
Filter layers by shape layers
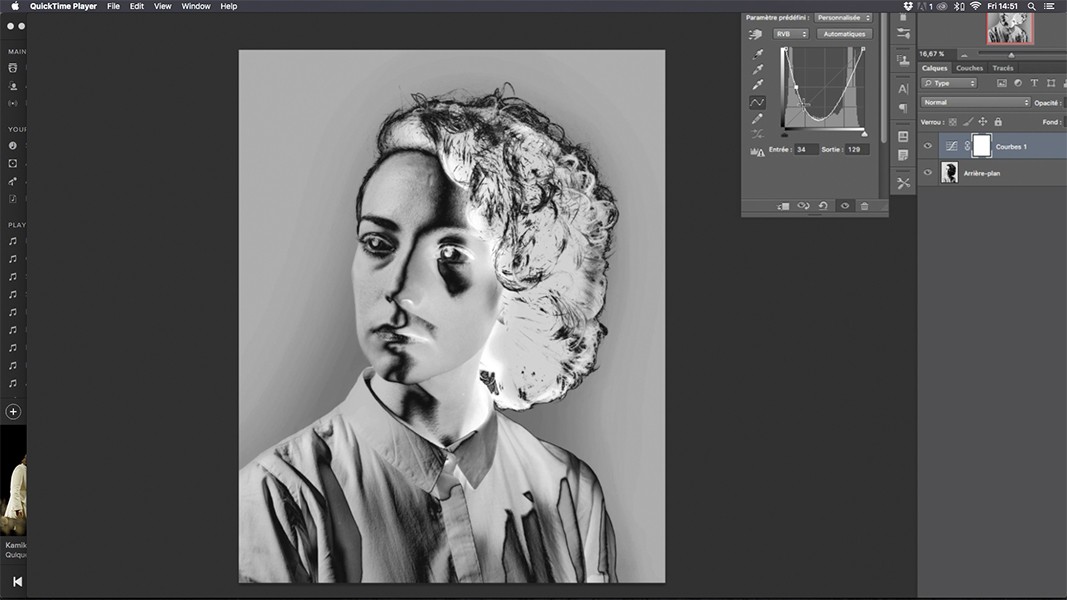pos(1051,83)
